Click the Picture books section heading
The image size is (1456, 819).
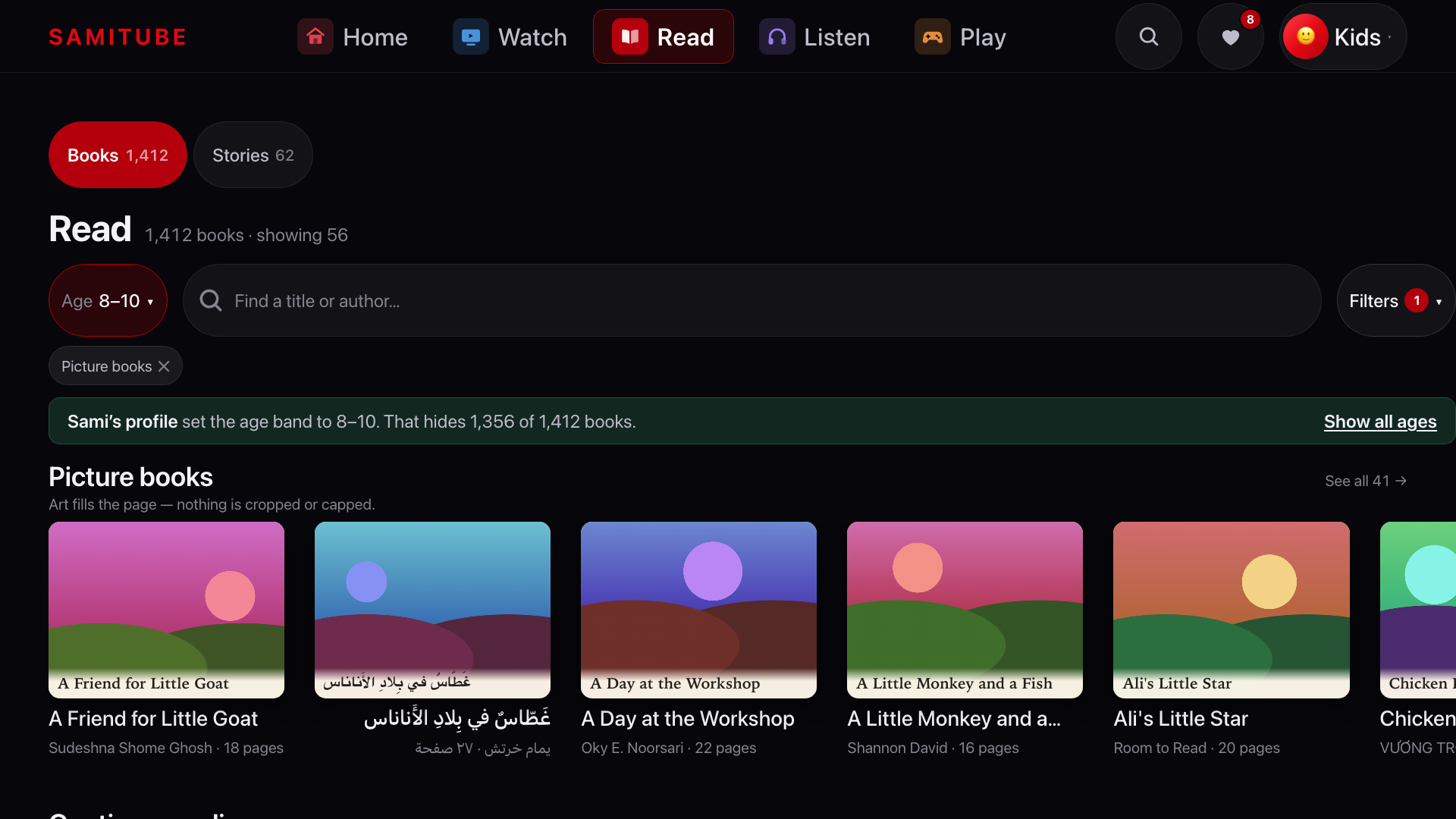(x=130, y=477)
